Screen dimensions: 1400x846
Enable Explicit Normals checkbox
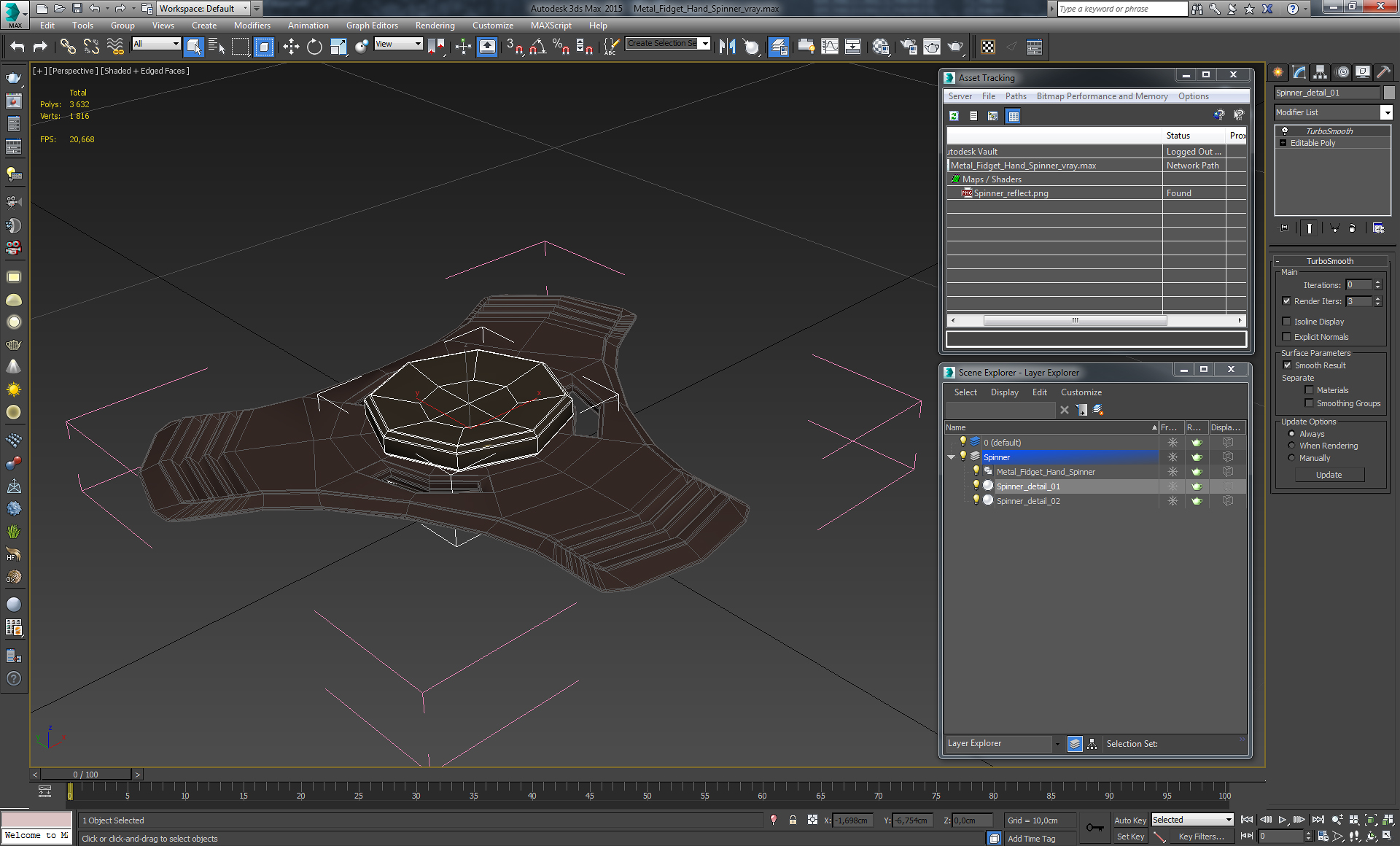(1286, 337)
